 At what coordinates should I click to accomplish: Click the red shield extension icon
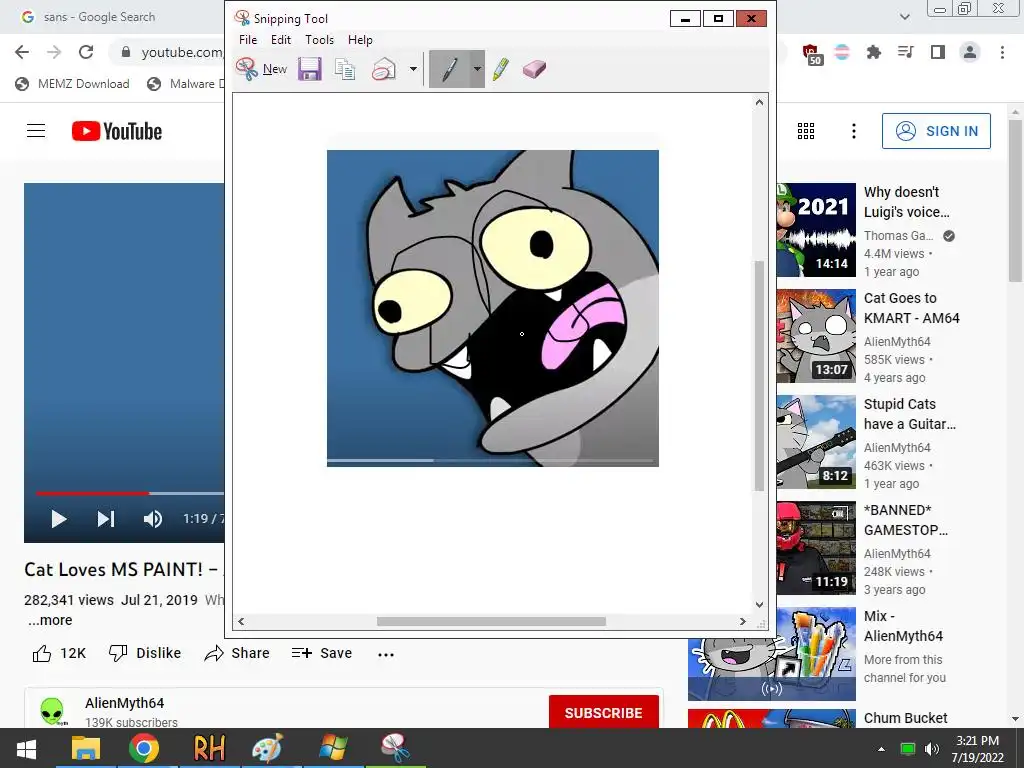811,54
